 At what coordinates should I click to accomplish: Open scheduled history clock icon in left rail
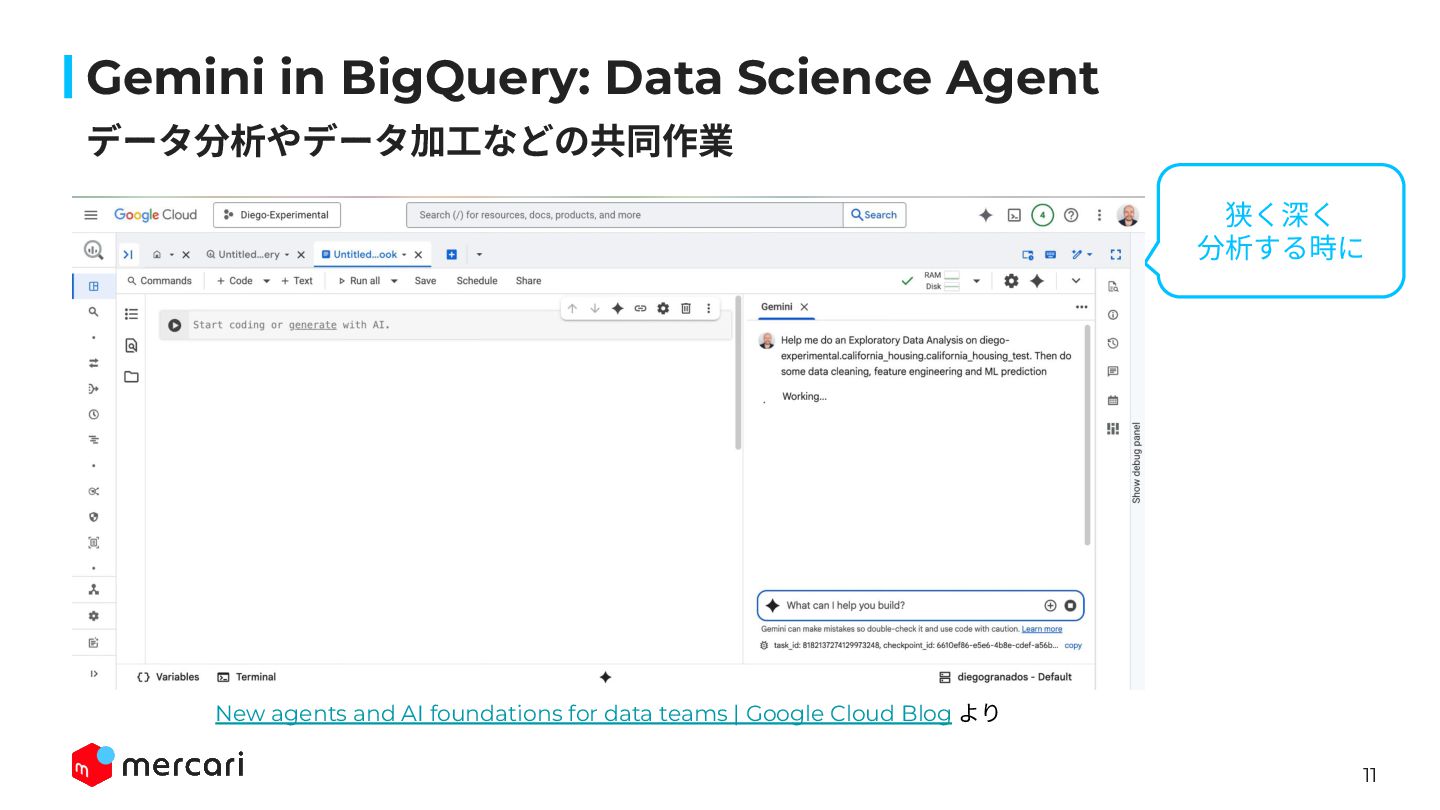[x=94, y=414]
